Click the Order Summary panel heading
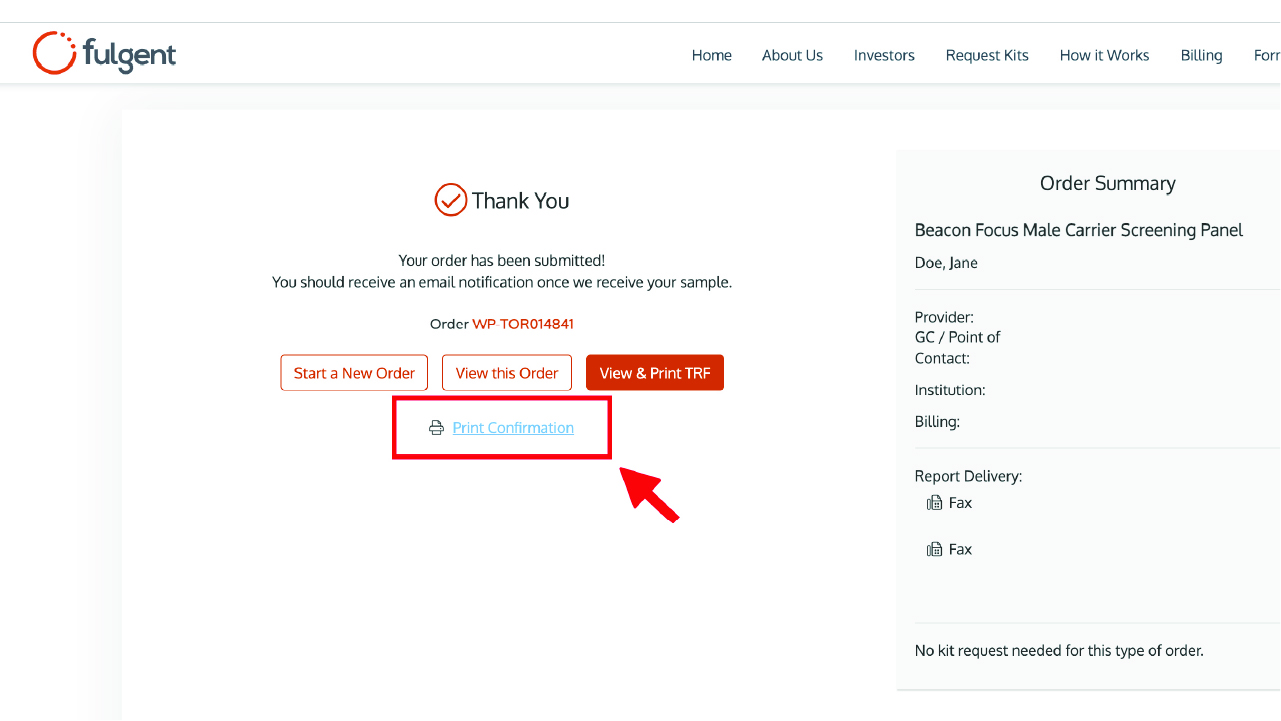The width and height of the screenshot is (1281, 721). [1107, 183]
